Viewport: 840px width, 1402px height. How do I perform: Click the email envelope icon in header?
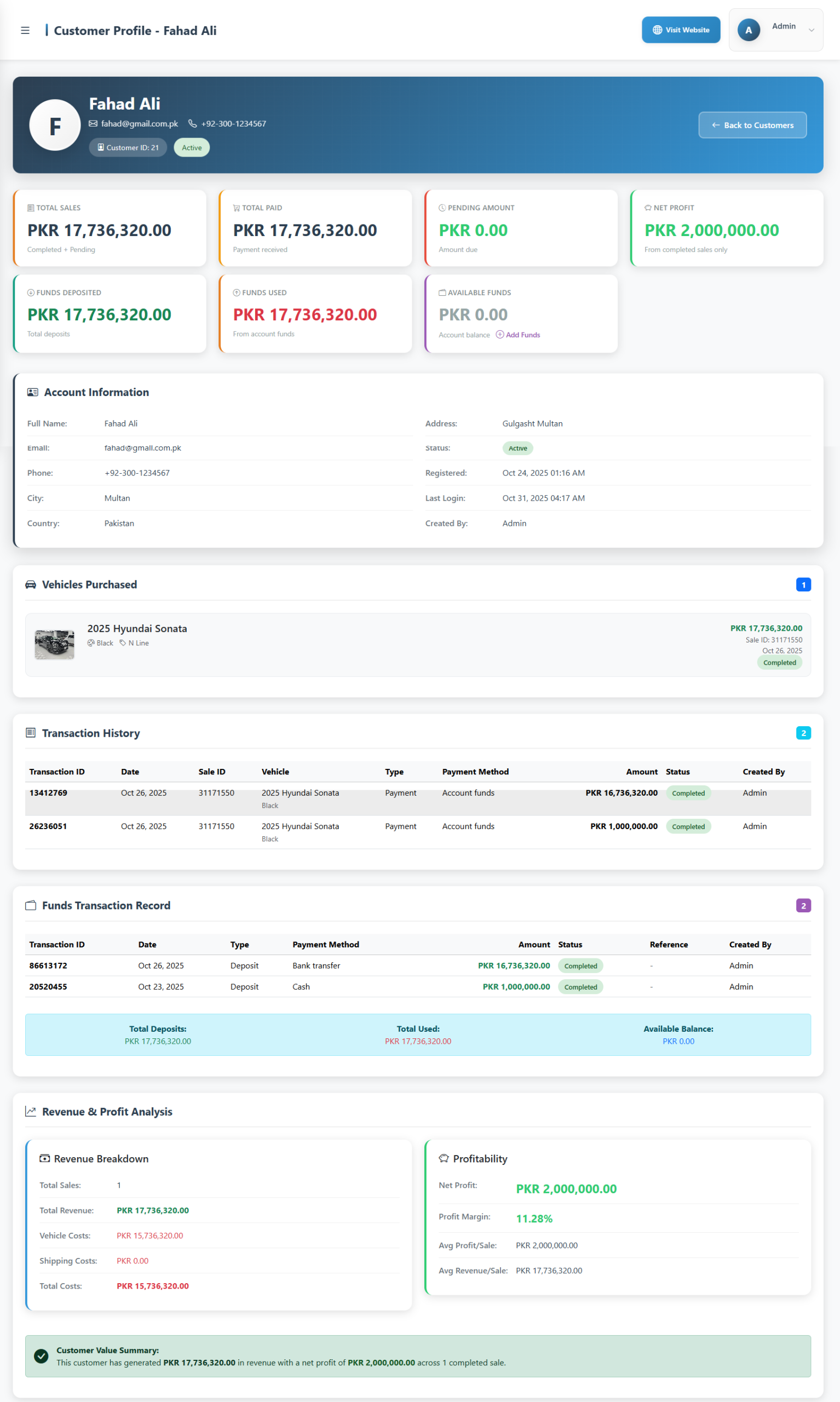[x=93, y=124]
